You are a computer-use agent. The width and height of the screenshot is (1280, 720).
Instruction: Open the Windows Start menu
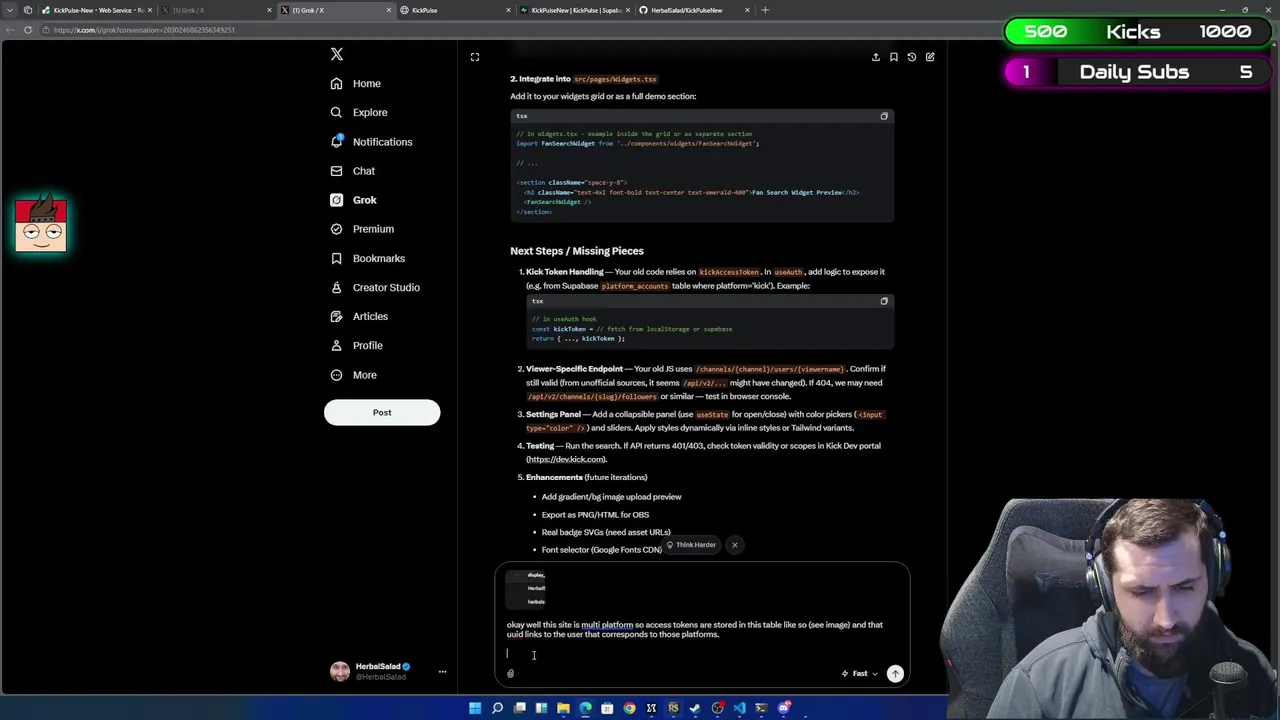pyautogui.click(x=475, y=708)
